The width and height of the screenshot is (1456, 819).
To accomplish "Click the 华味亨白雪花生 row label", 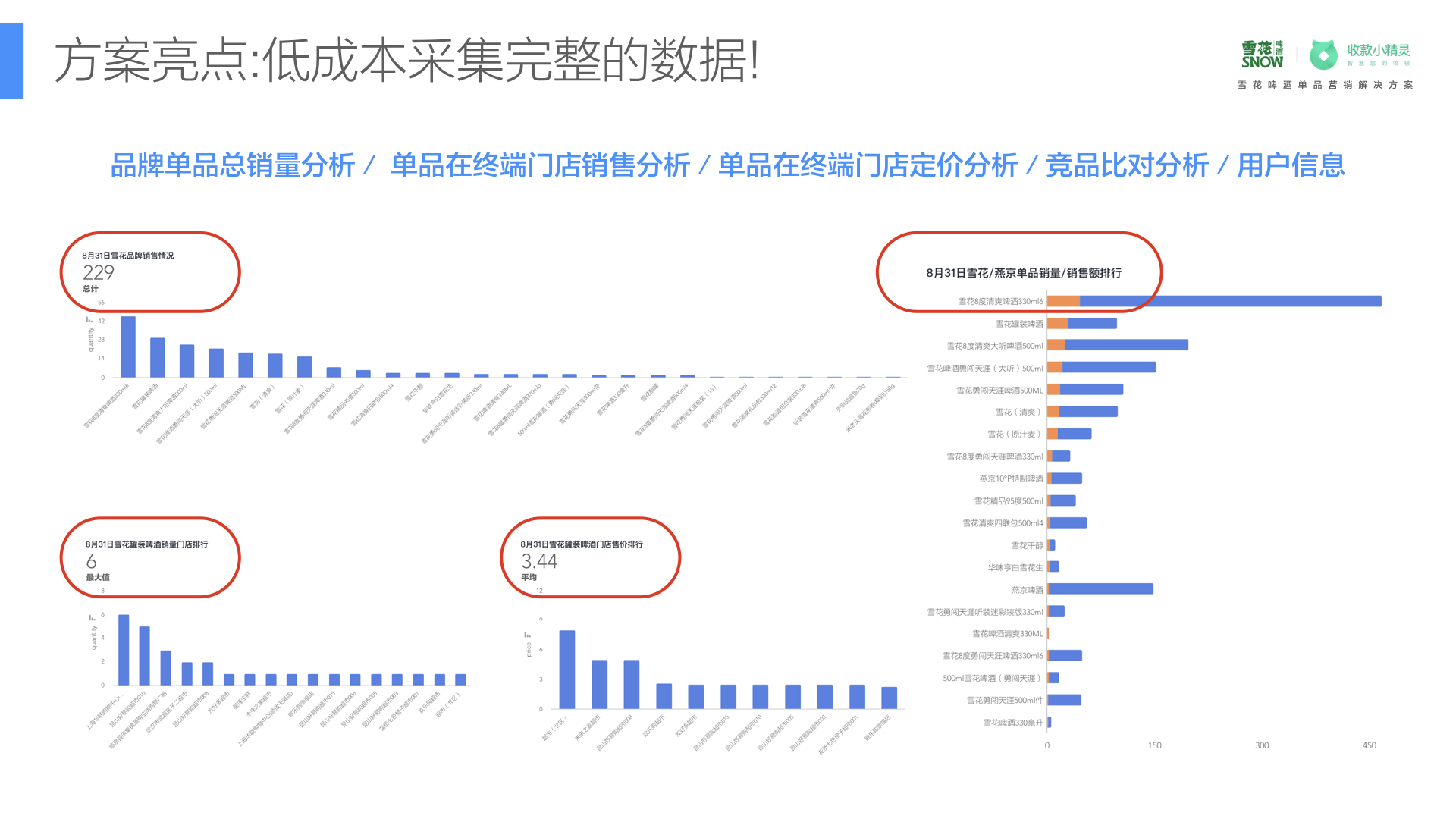I will pyautogui.click(x=1015, y=567).
